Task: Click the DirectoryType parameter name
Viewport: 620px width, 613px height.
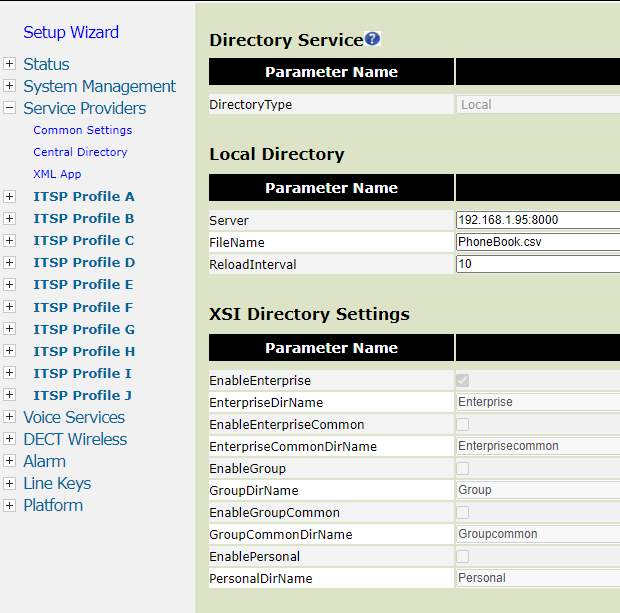Action: click(250, 105)
